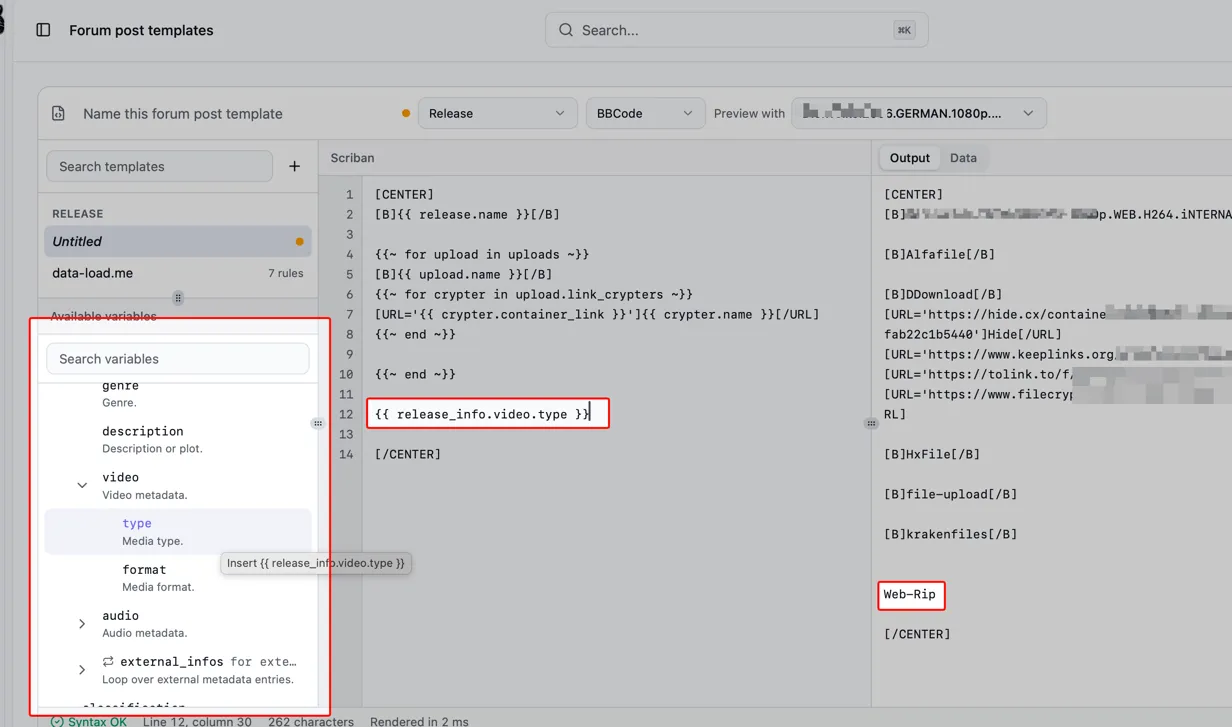Add a new template with plus icon
Image resolution: width=1232 pixels, height=727 pixels.
point(295,166)
